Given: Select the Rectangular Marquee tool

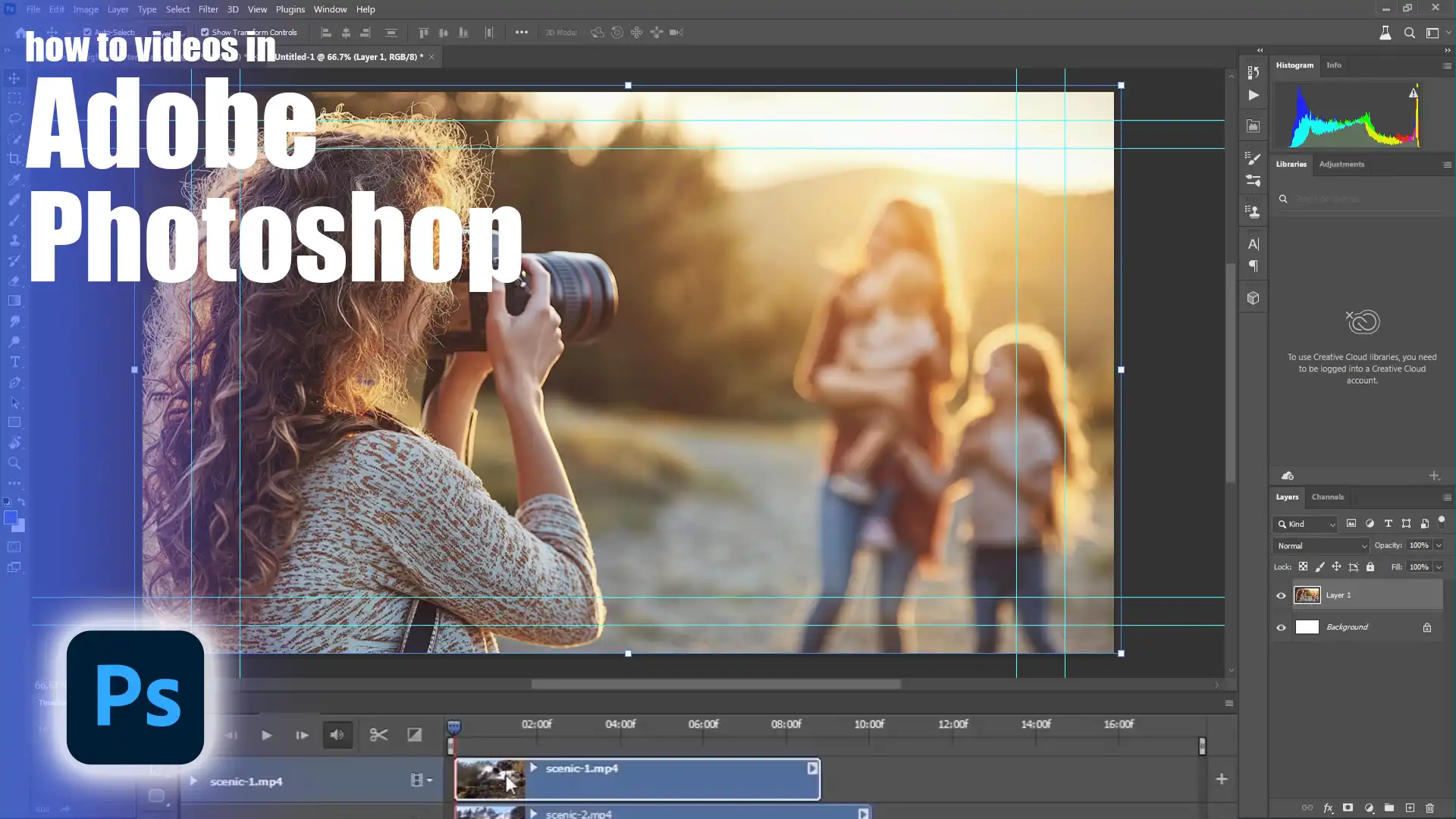Looking at the screenshot, I should [x=14, y=98].
